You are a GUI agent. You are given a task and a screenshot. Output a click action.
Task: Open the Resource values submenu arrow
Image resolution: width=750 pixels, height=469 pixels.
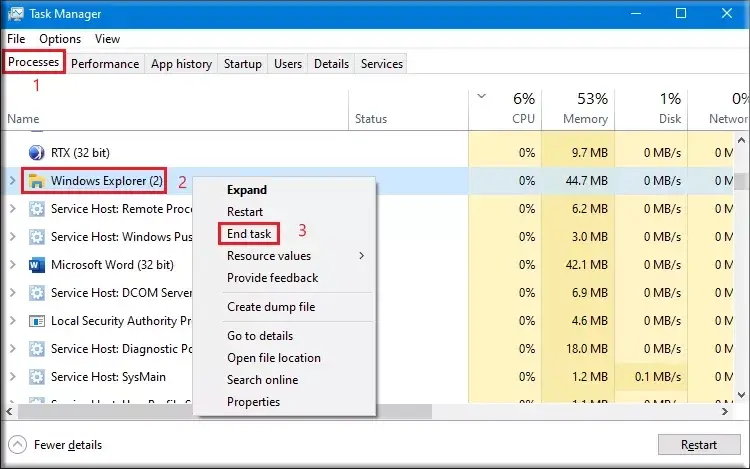[x=362, y=256]
